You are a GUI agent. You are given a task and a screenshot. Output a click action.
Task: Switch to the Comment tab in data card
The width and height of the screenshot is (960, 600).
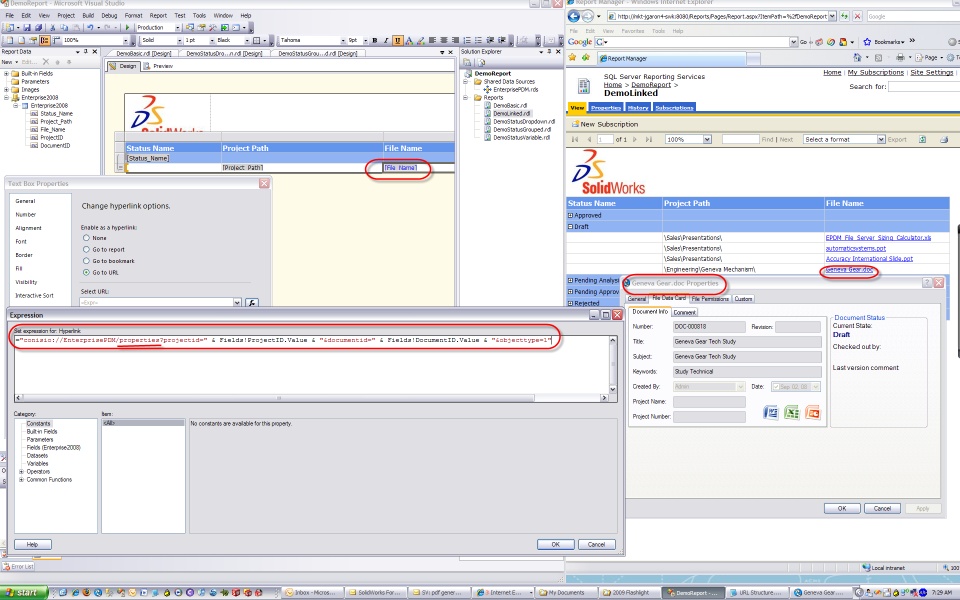pos(684,312)
